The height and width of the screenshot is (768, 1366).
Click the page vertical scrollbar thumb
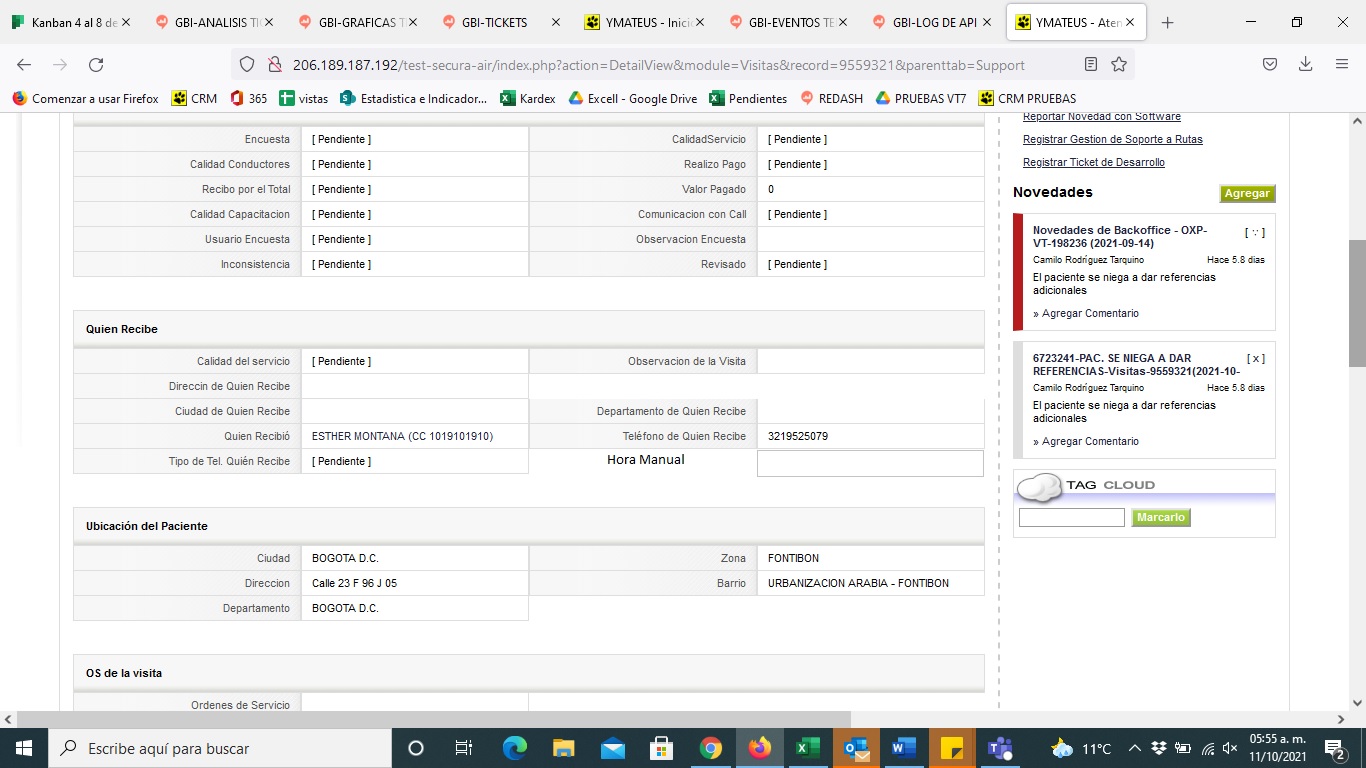[x=1357, y=304]
